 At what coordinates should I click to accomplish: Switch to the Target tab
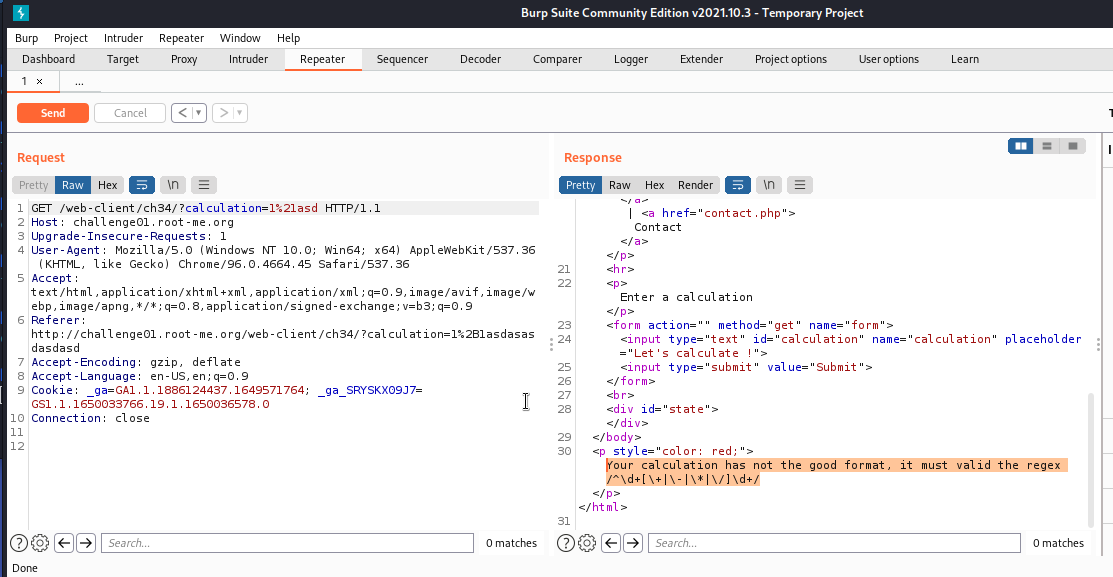(x=123, y=60)
